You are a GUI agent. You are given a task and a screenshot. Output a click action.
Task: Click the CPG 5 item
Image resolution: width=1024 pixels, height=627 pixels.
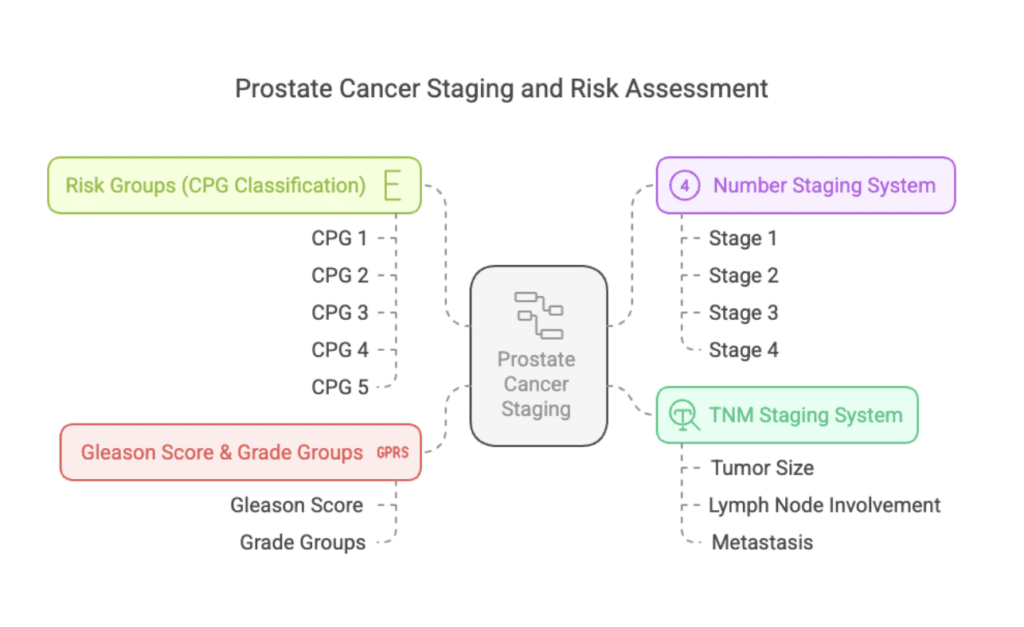point(340,387)
